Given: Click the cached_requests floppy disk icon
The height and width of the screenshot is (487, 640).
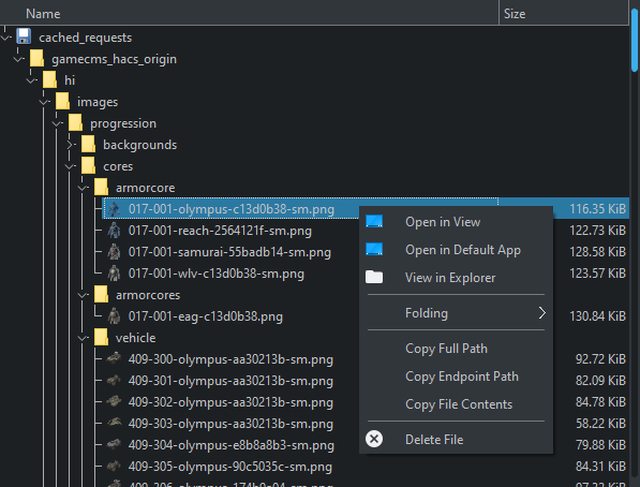Looking at the screenshot, I should coord(24,37).
